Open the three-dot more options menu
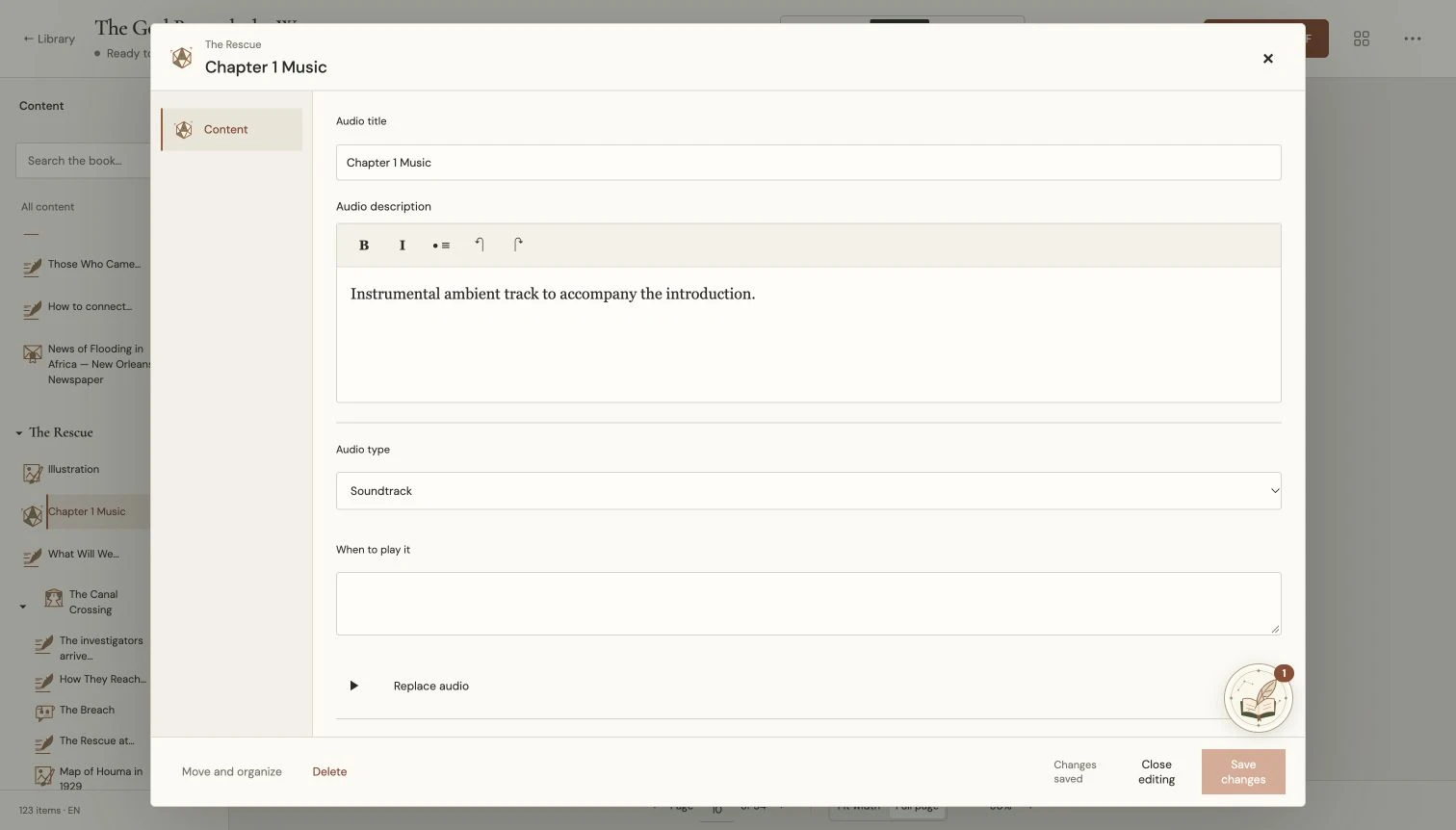 tap(1413, 39)
